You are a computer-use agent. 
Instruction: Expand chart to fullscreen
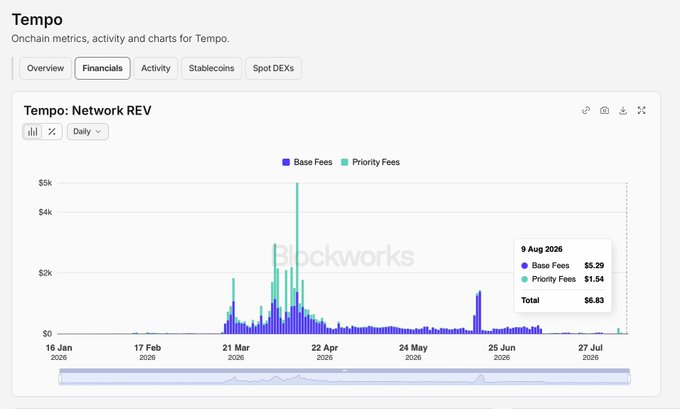click(x=641, y=110)
